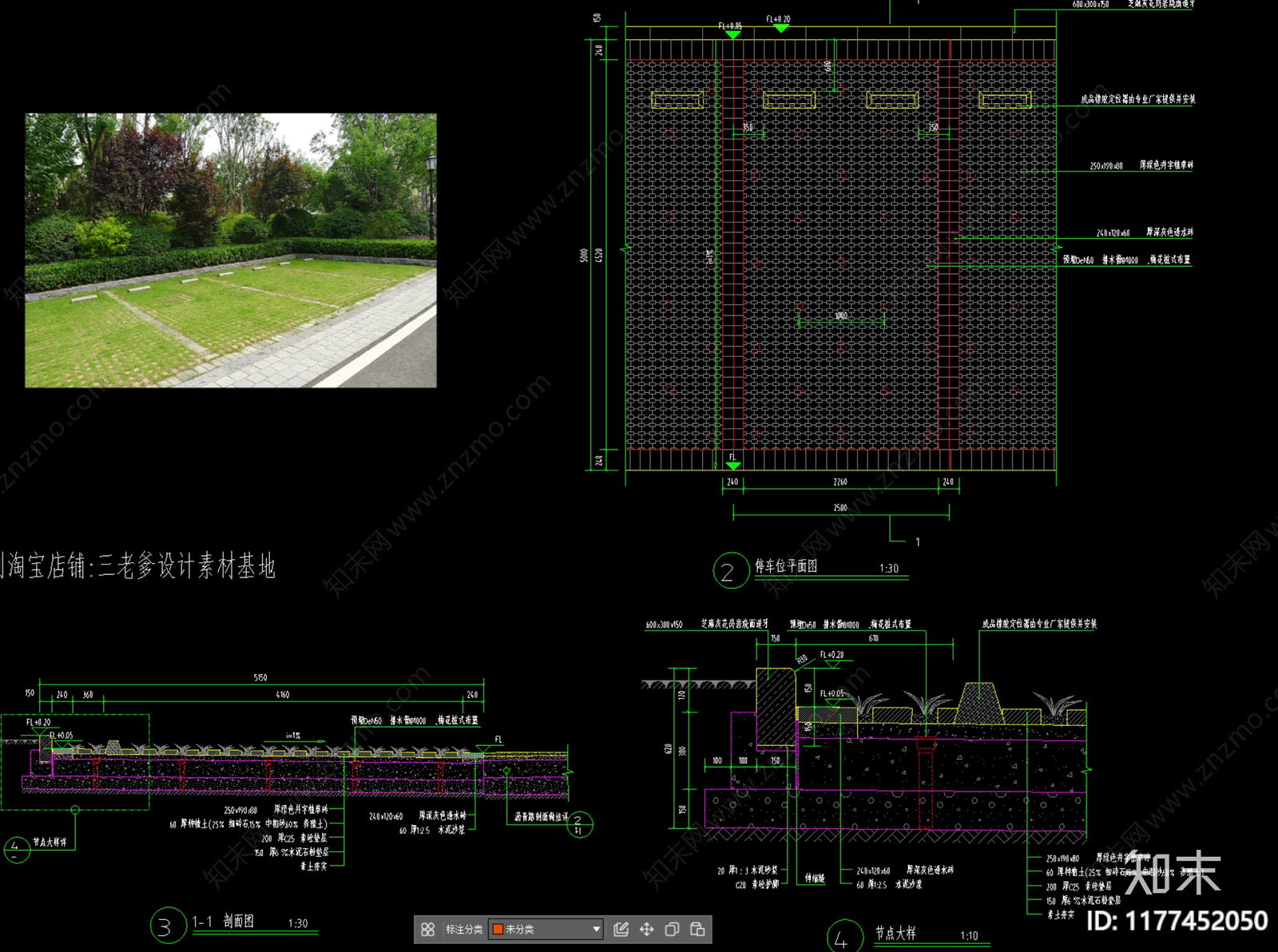Image resolution: width=1278 pixels, height=952 pixels.
Task: Click the 节点大样 title for detail 4
Action: (895, 933)
